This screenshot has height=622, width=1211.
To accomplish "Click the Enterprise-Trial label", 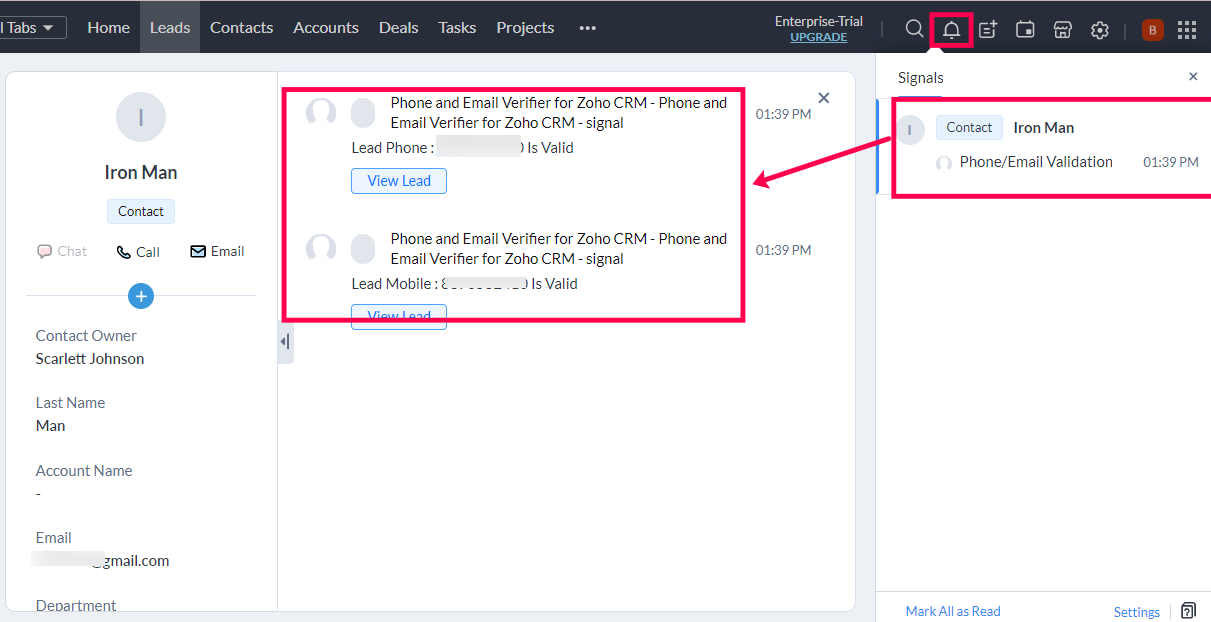I will pos(819,21).
